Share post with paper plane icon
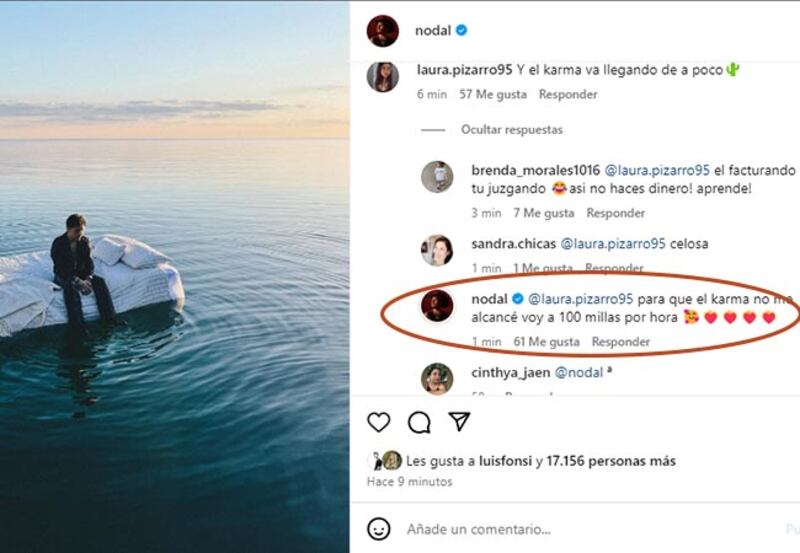This screenshot has width=800, height=553. point(459,422)
